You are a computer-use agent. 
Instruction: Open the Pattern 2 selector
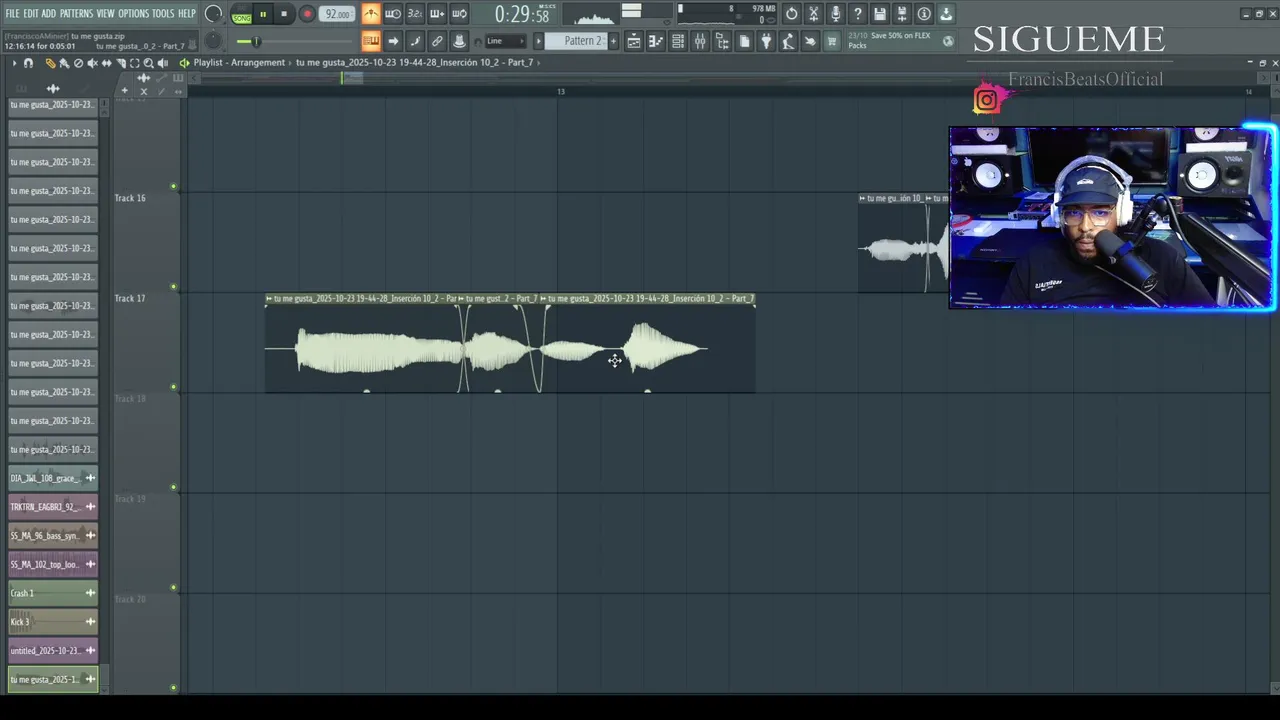coord(577,41)
